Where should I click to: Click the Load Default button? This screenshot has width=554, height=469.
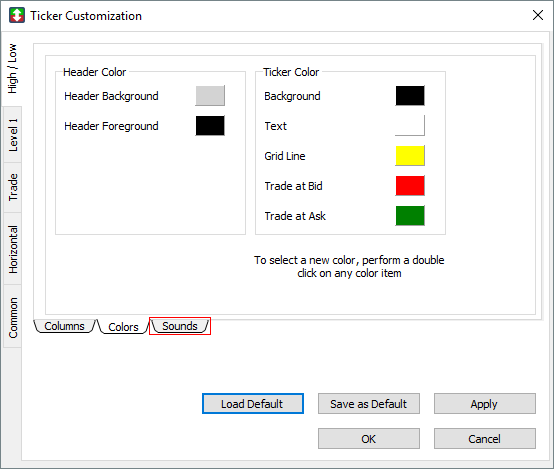tap(253, 404)
